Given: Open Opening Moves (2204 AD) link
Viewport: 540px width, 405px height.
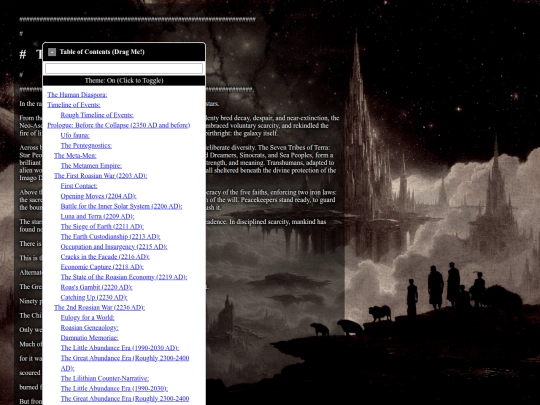Looking at the screenshot, I should [x=98, y=196].
